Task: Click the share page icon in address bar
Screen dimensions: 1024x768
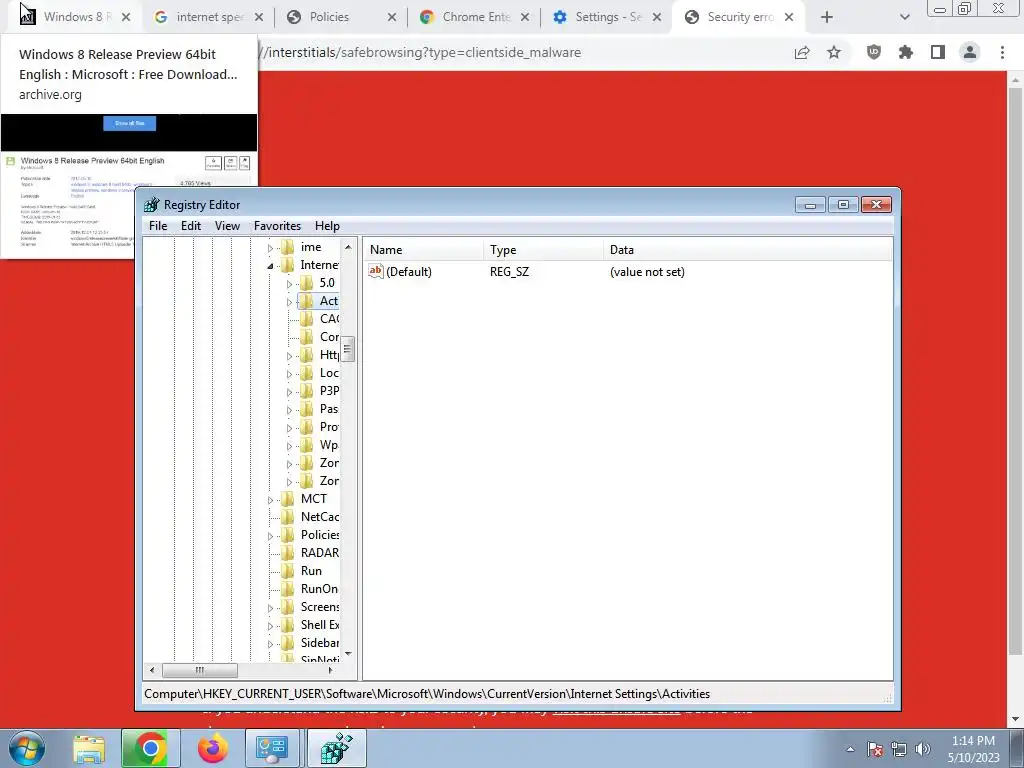Action: click(802, 53)
